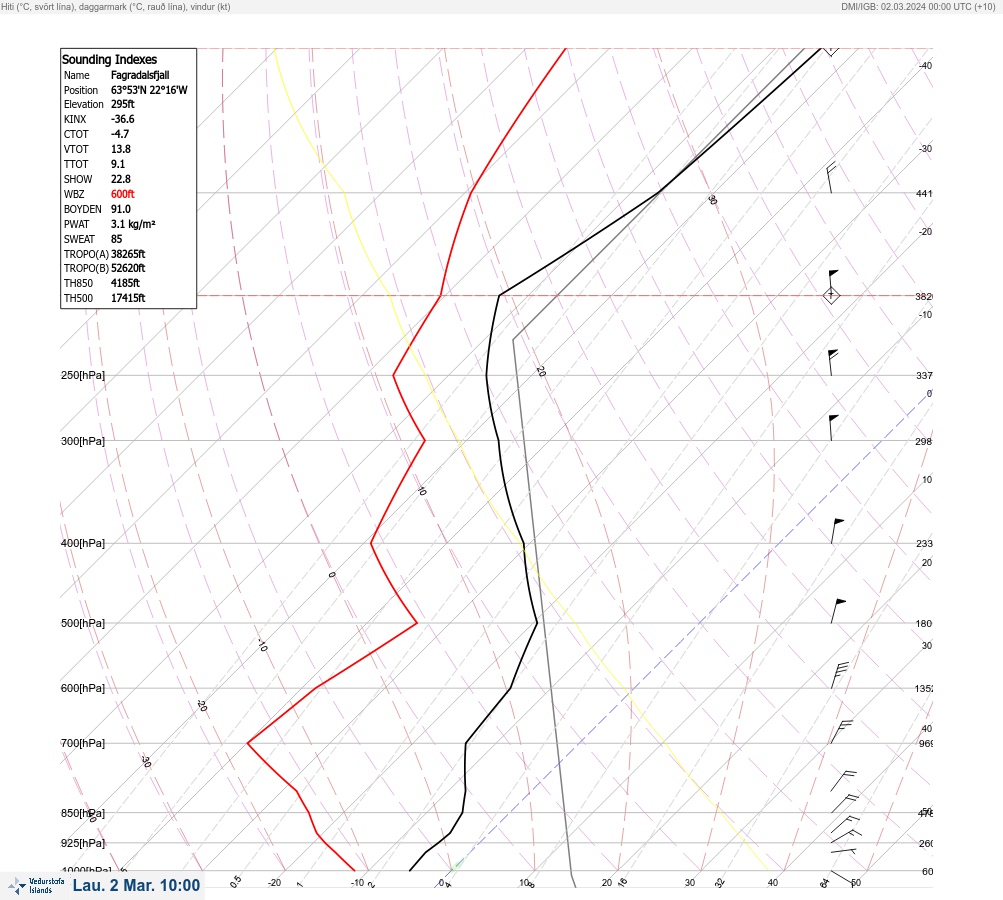Click the PWAT value '3.1 kg/m²'
This screenshot has width=1003, height=900.
click(x=133, y=224)
